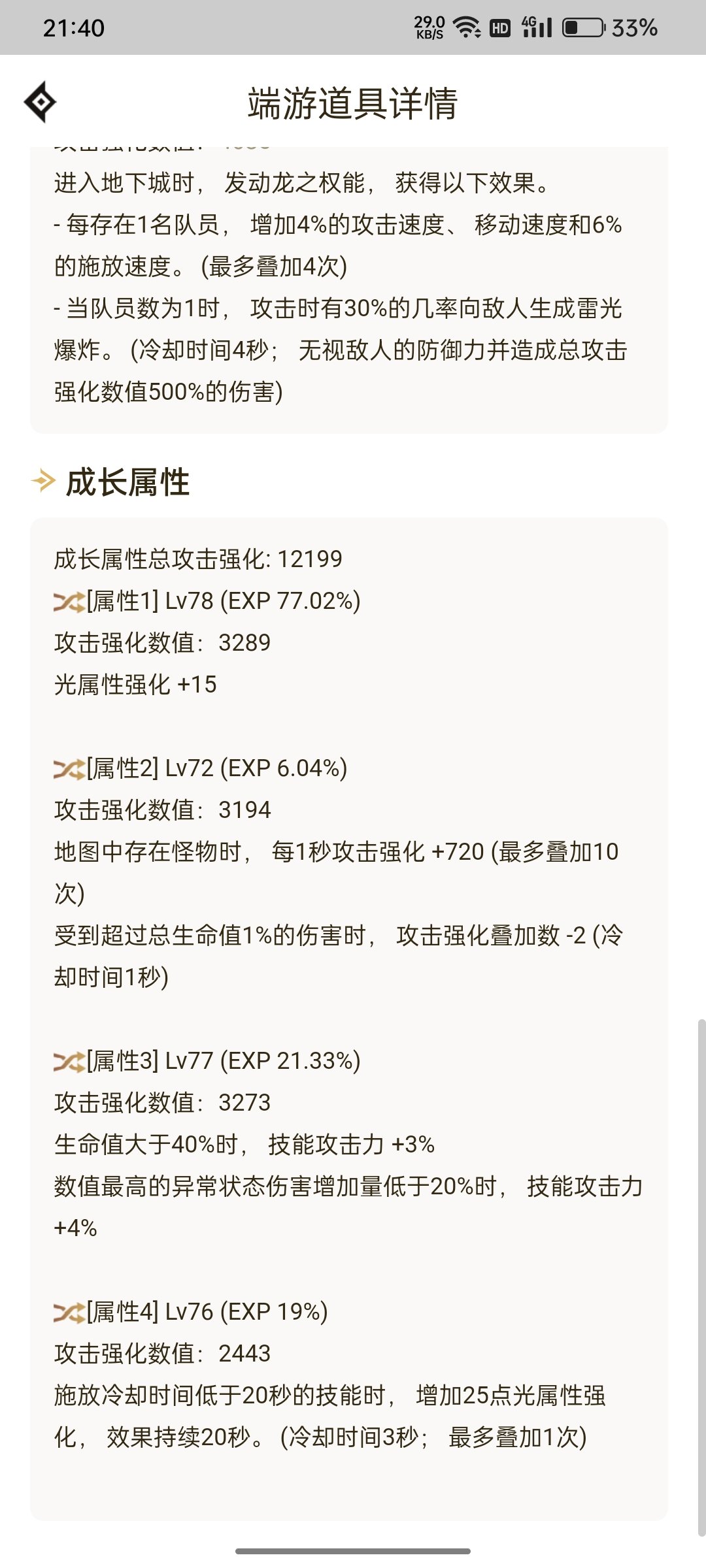Tap the diamond back icon
Viewport: 706px width, 1568px height.
[40, 102]
